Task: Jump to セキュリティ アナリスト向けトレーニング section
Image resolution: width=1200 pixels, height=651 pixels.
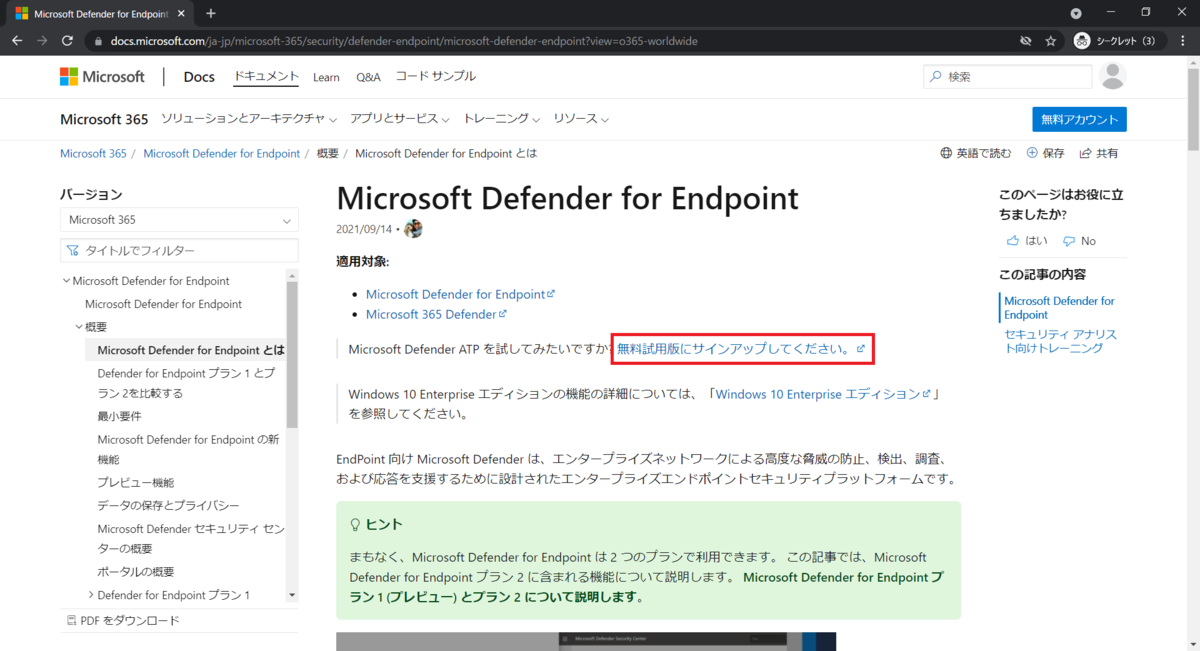Action: [x=1060, y=341]
